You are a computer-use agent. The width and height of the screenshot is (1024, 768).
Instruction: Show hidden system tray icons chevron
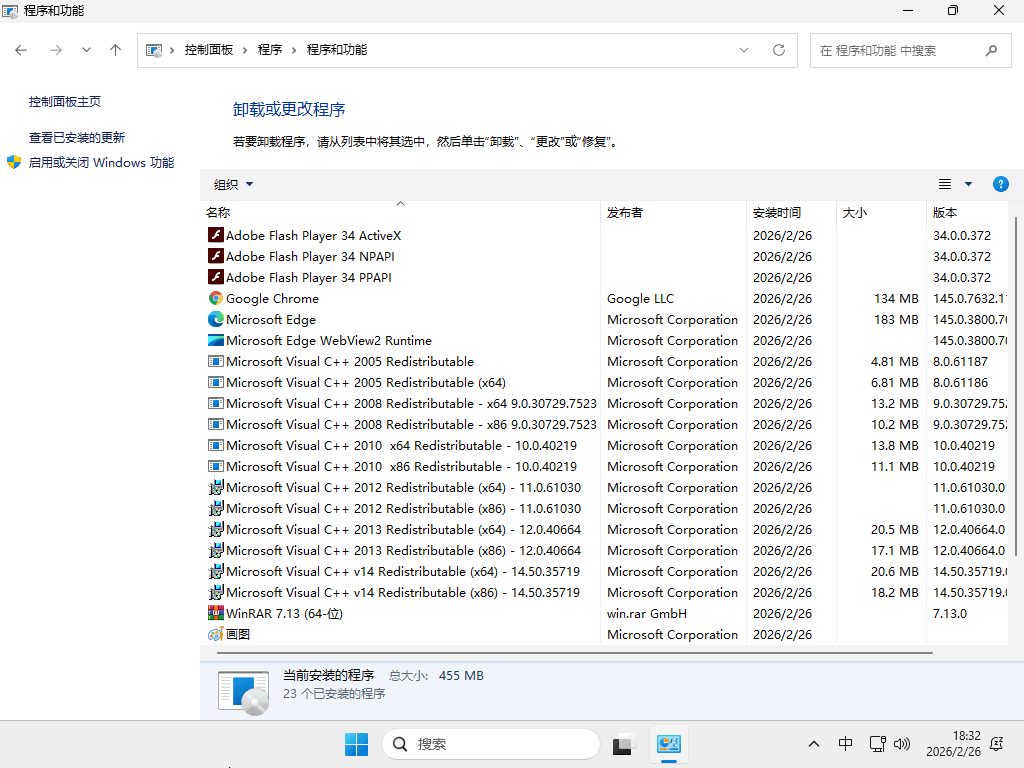pyautogui.click(x=814, y=744)
